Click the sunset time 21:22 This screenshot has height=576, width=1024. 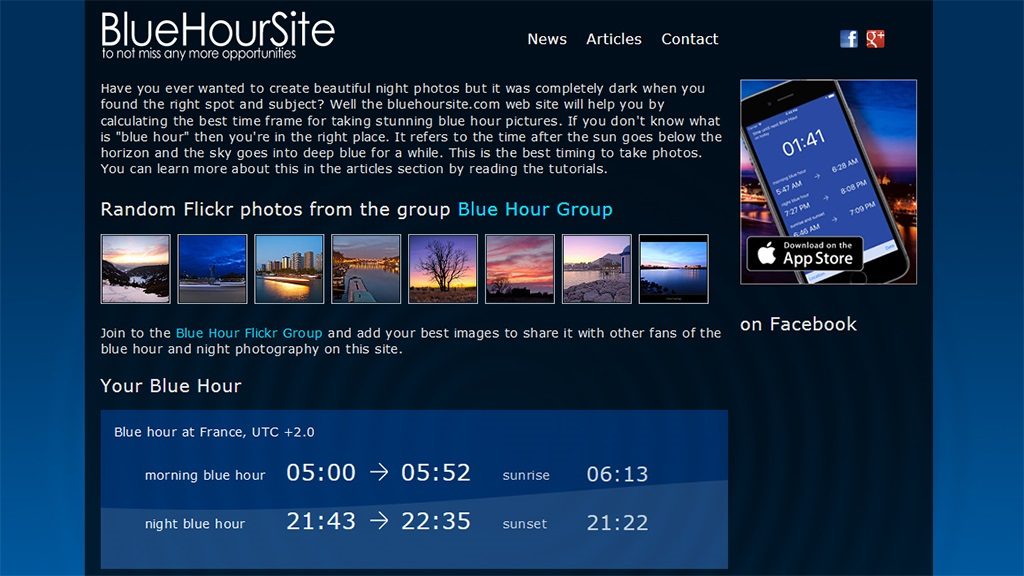(x=617, y=523)
